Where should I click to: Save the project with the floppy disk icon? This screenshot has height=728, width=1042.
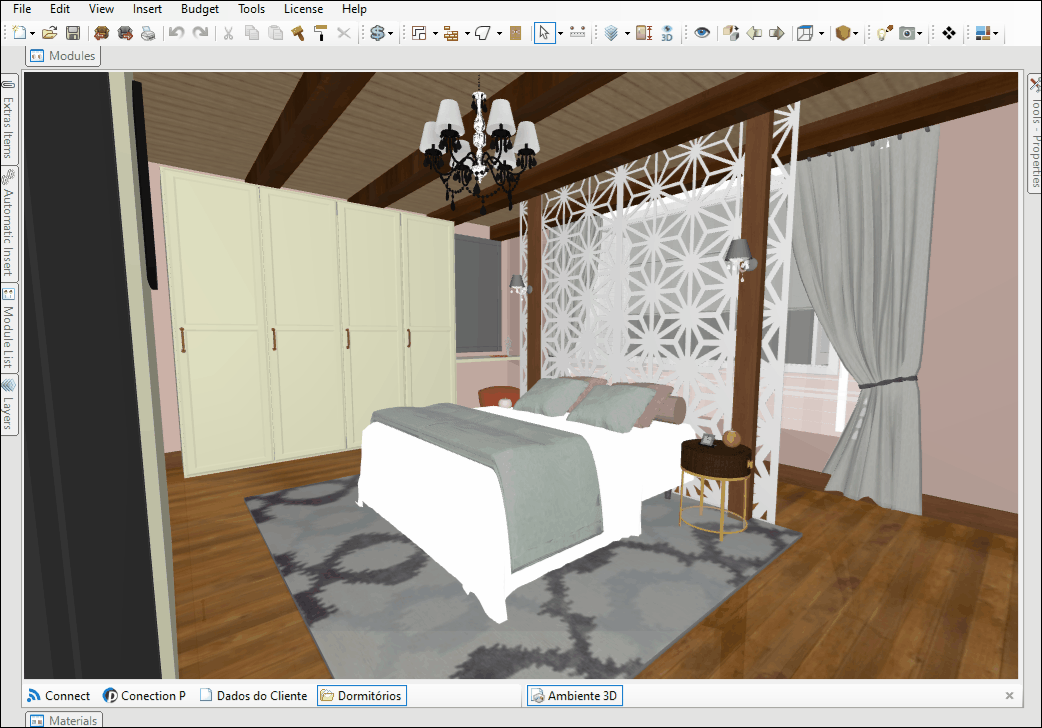pyautogui.click(x=73, y=33)
